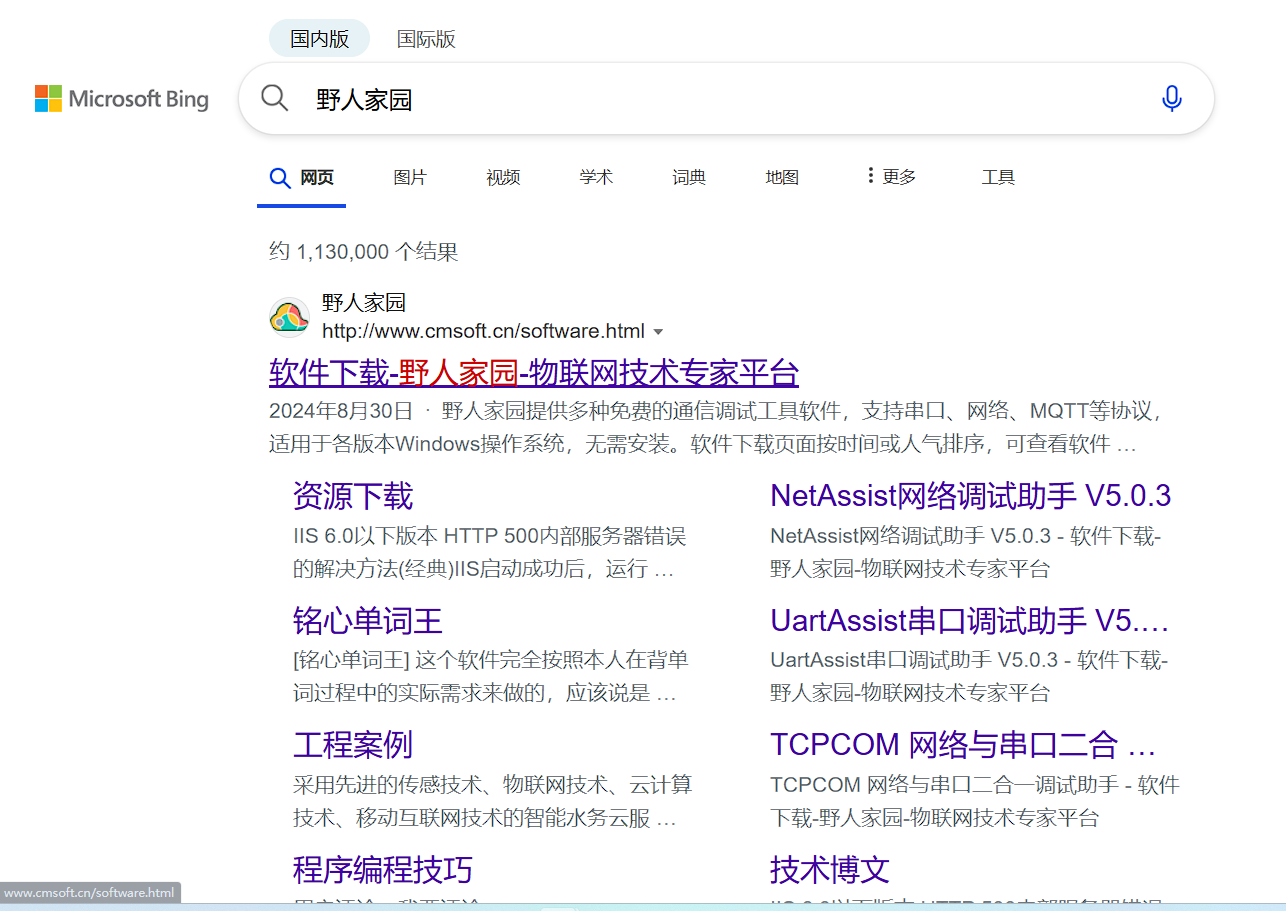Click the 野人家园 site favicon
This screenshot has height=911, width=1286.
tap(289, 317)
